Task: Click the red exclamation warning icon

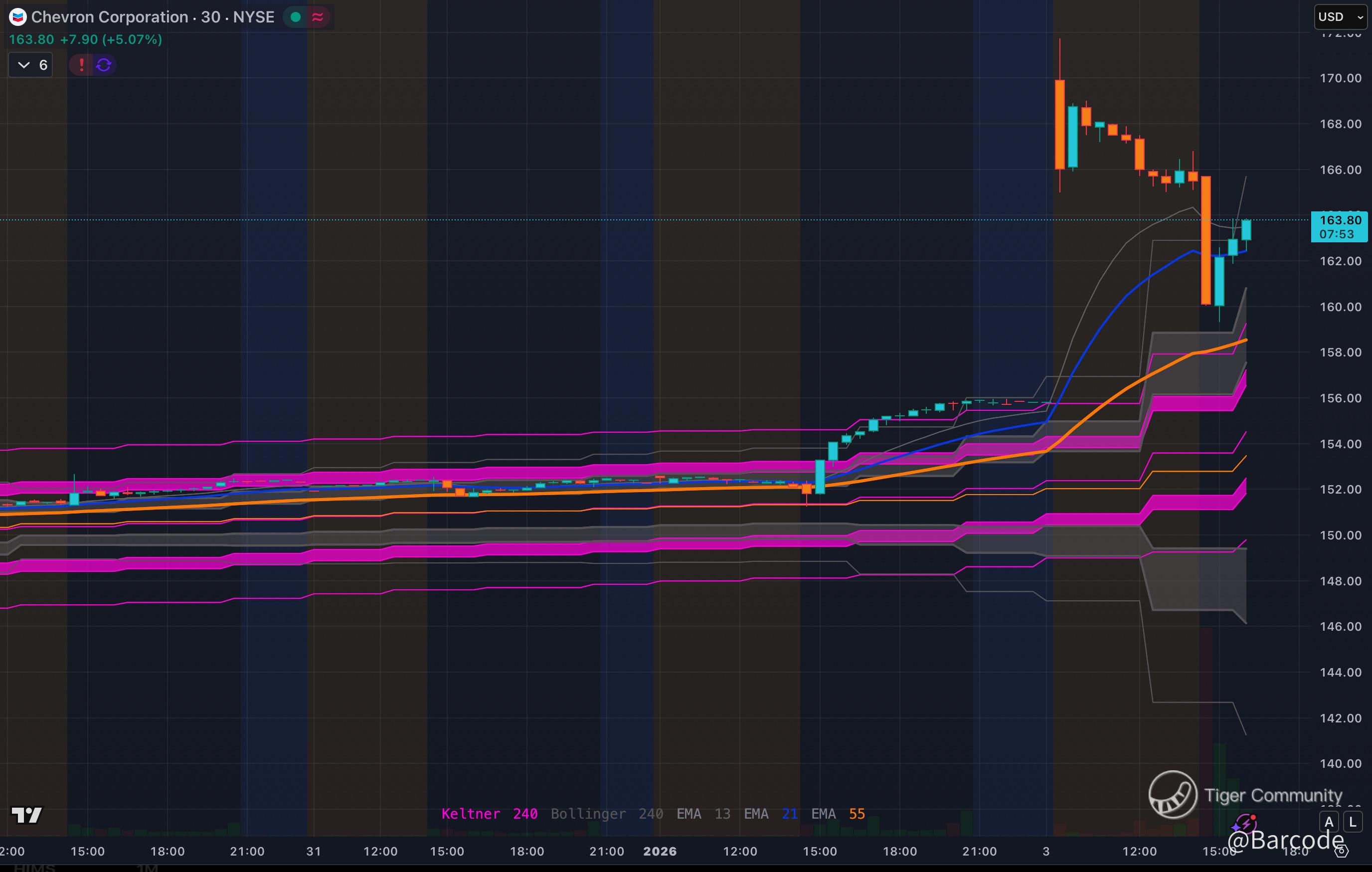Action: (81, 65)
